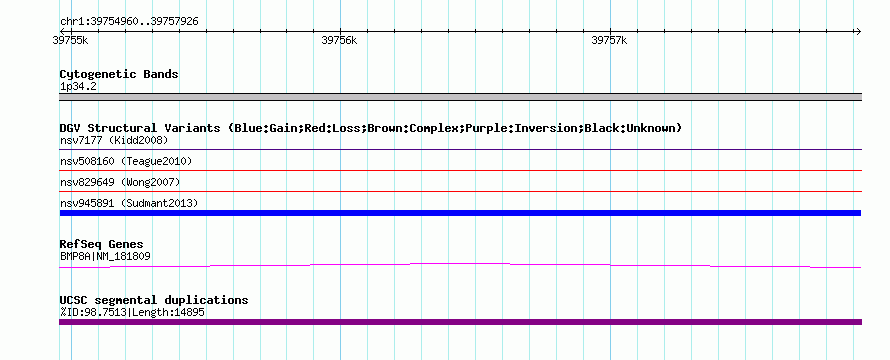890x360 pixels.
Task: Click the red line under nsv829649
Action: tap(460, 191)
